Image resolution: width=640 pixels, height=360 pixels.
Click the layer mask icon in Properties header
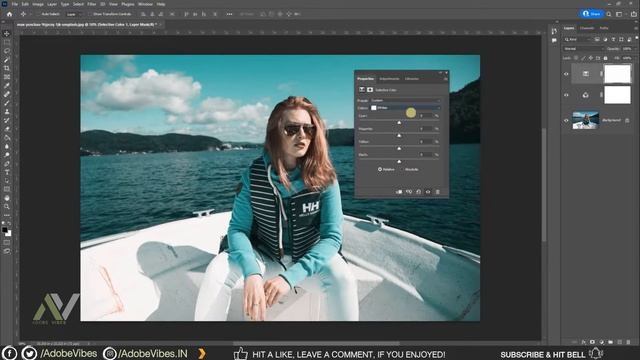[x=370, y=89]
